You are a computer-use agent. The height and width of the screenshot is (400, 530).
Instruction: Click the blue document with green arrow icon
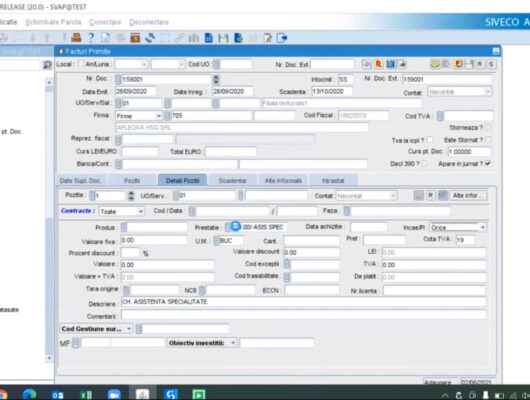pos(238,38)
